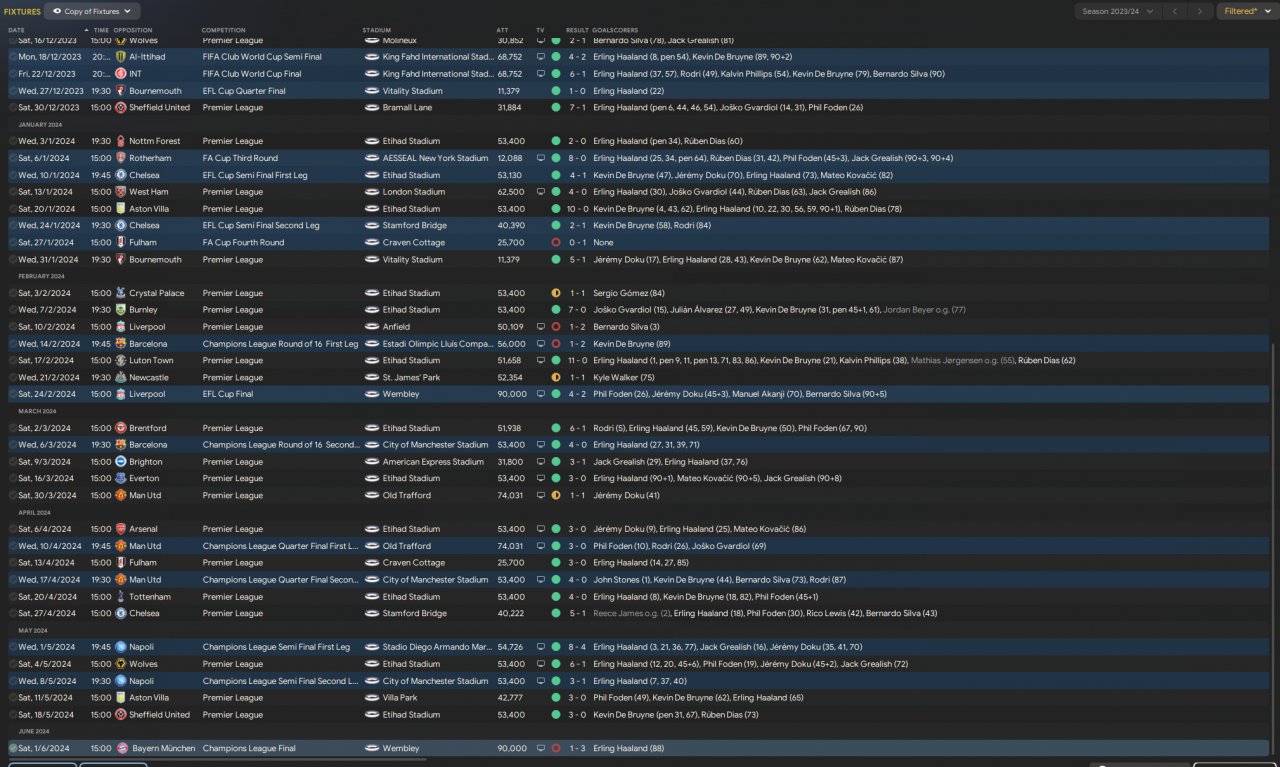The height and width of the screenshot is (767, 1280).
Task: Open Kyle Walker (75) goalscorer link
Action: (625, 377)
